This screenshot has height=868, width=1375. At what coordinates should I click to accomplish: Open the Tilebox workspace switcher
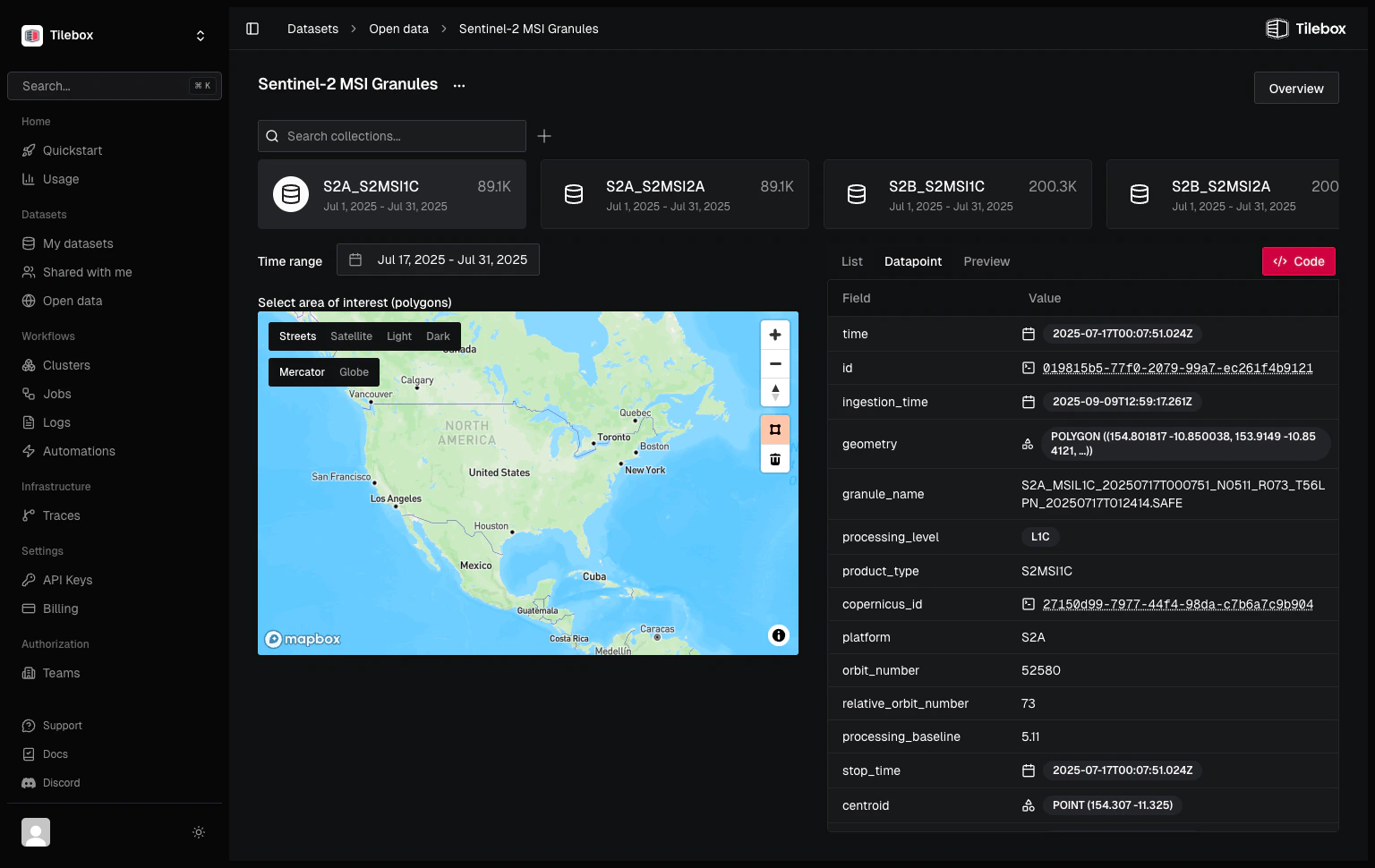[115, 35]
